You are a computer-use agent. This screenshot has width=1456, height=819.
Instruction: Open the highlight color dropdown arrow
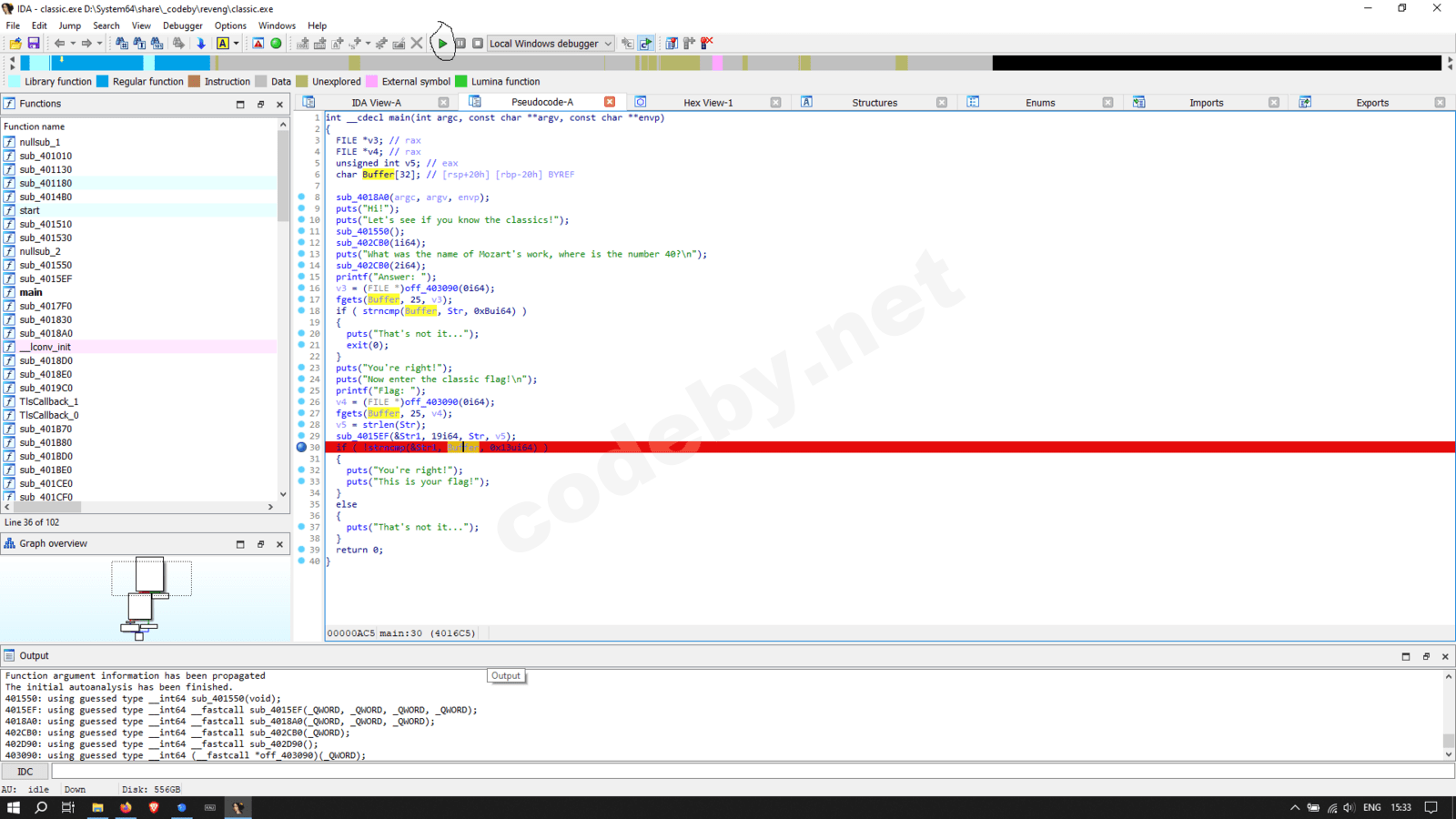(237, 44)
